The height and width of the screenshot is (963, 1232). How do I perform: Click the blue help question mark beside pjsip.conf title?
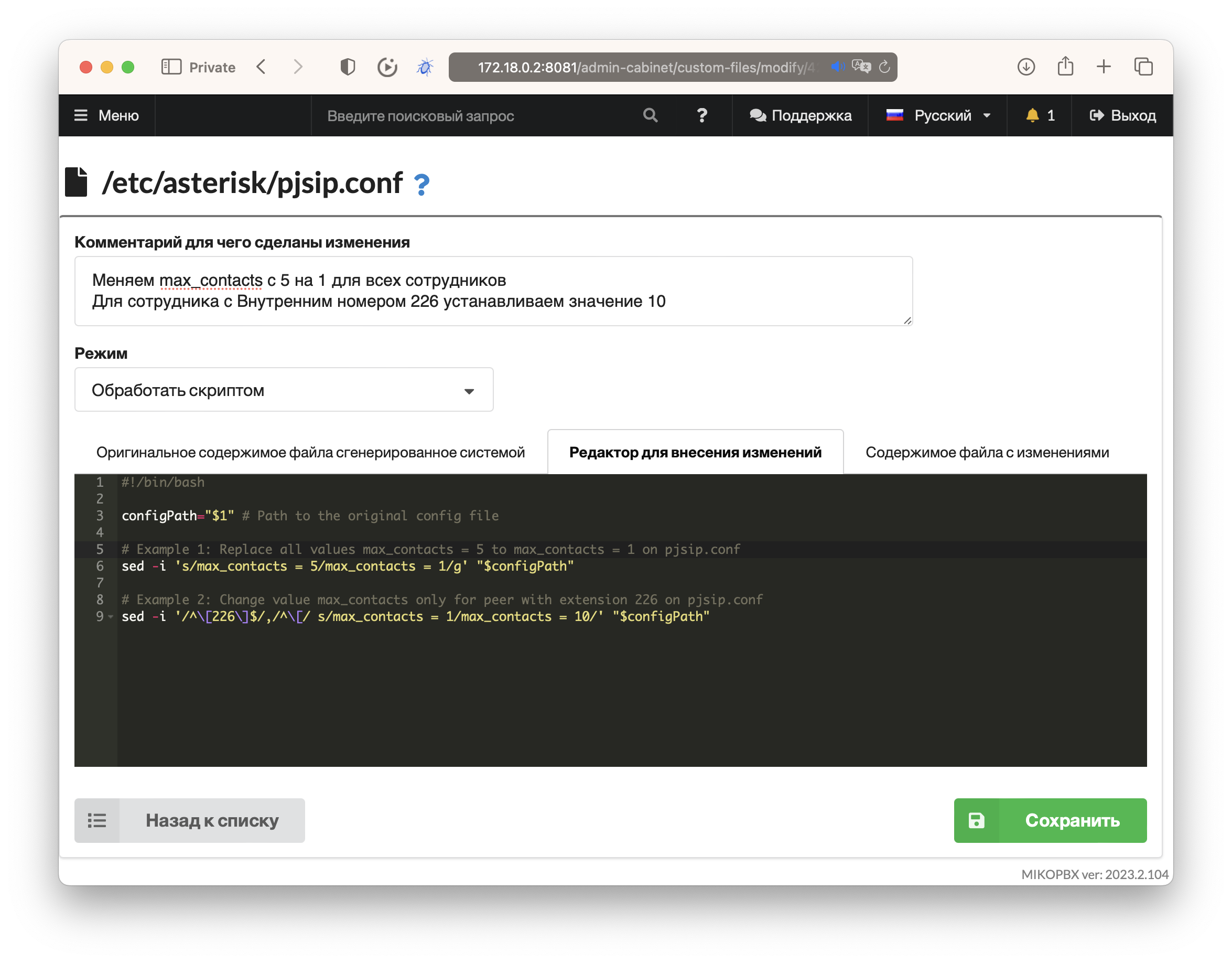[x=422, y=185]
